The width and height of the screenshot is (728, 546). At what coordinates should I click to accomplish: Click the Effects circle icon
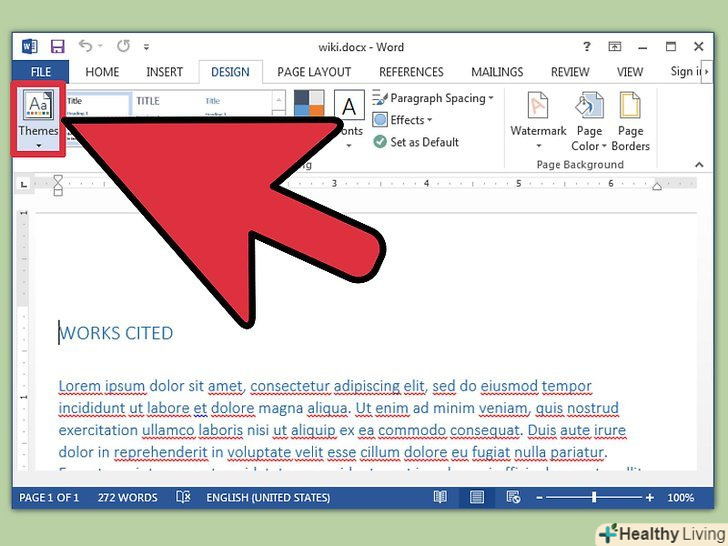pyautogui.click(x=380, y=120)
